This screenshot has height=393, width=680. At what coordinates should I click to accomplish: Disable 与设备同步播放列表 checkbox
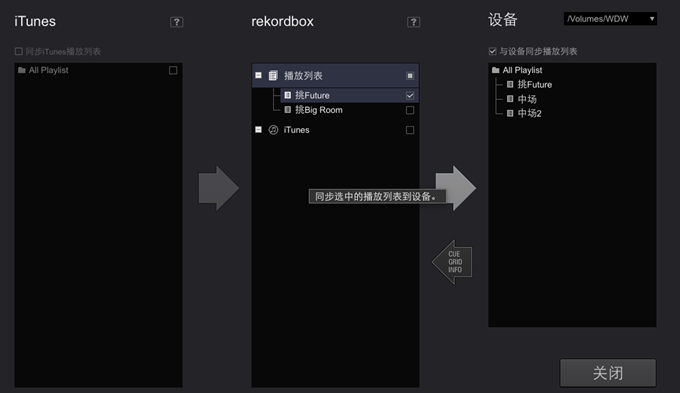(x=493, y=51)
